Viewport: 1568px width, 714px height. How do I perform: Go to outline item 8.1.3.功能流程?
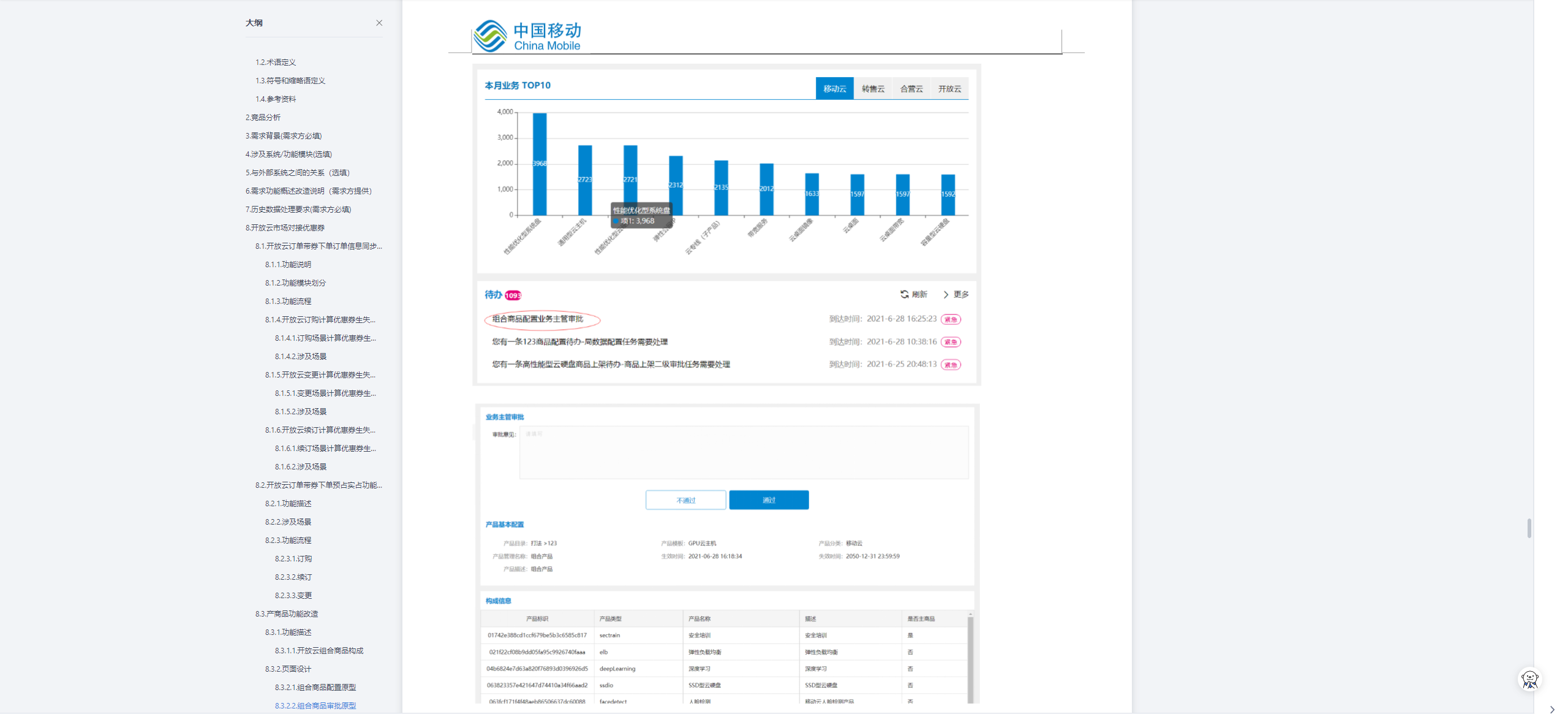288,301
